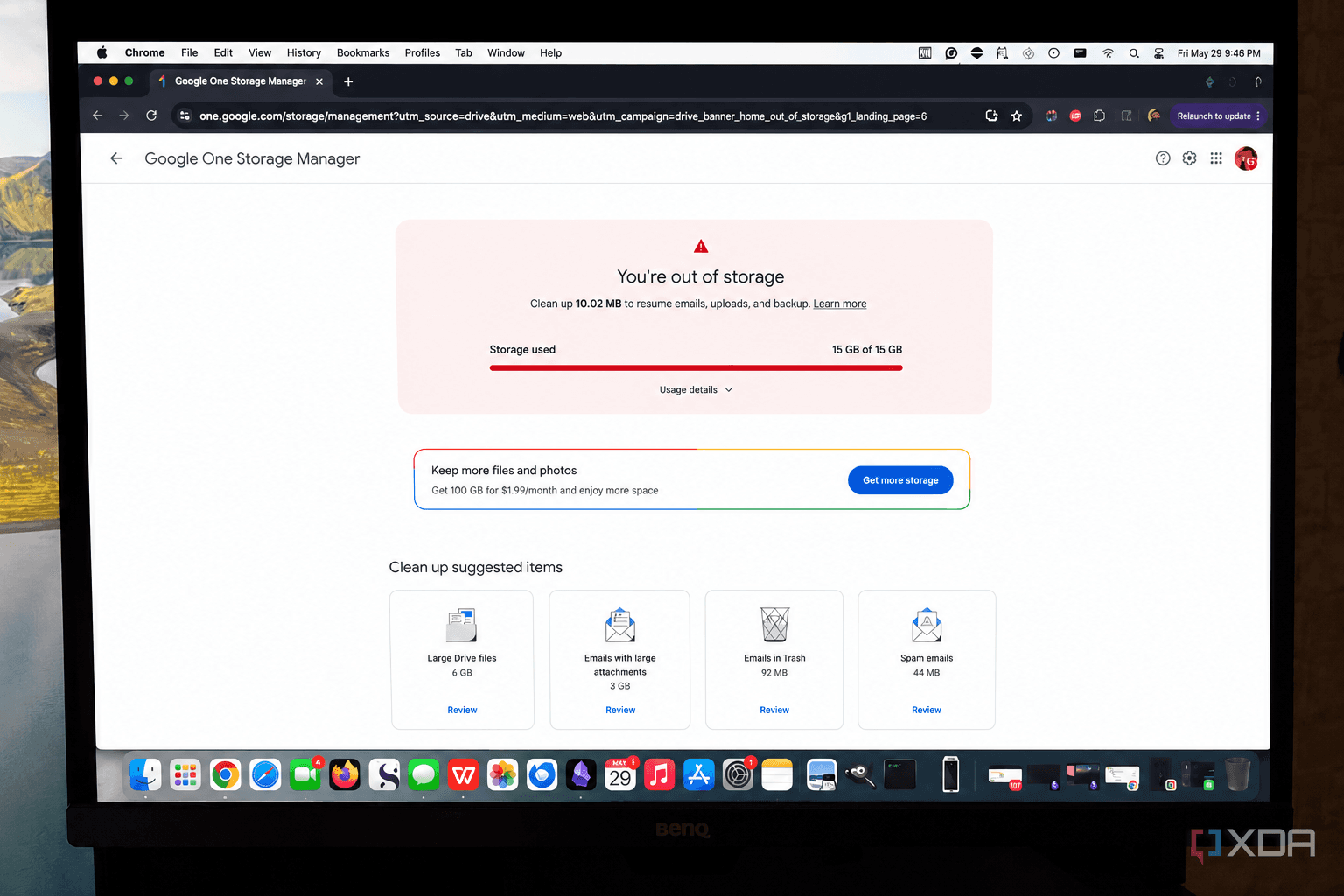
Task: Open Spotlight search in menu bar
Action: [x=1134, y=53]
